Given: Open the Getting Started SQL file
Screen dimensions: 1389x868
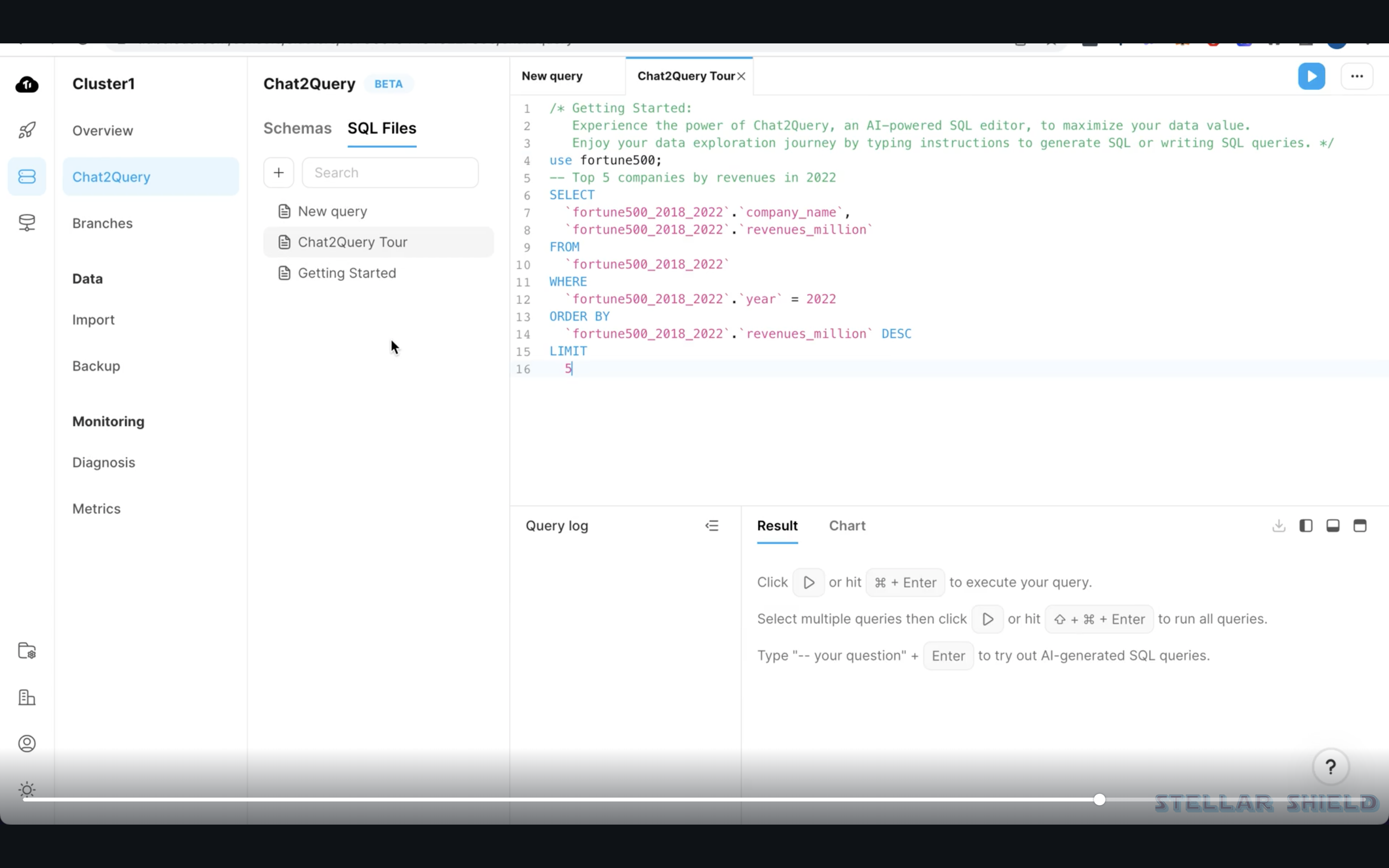Looking at the screenshot, I should coord(347,273).
